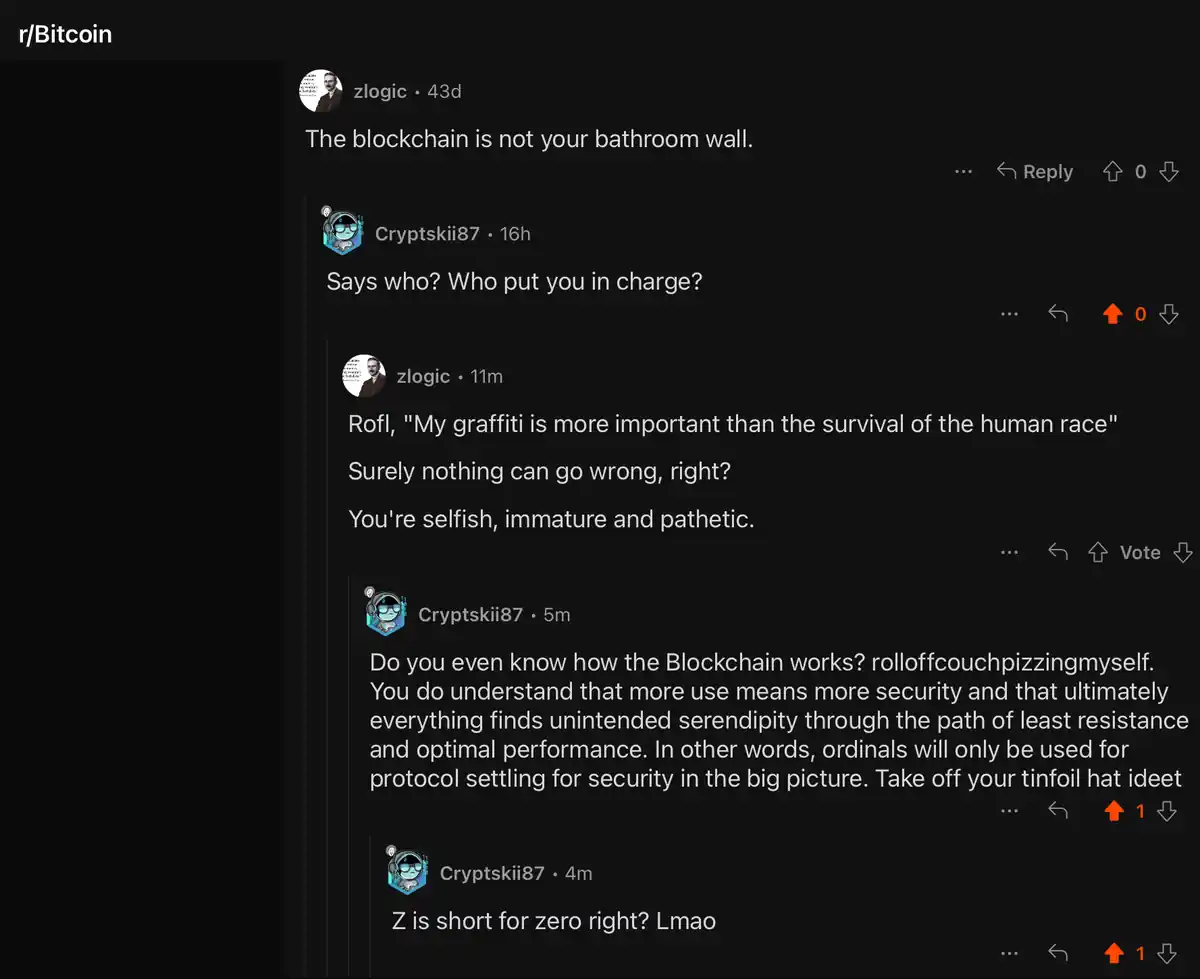Open Cryptskii87 username on 5m comment
Image resolution: width=1200 pixels, height=979 pixels.
click(x=470, y=614)
